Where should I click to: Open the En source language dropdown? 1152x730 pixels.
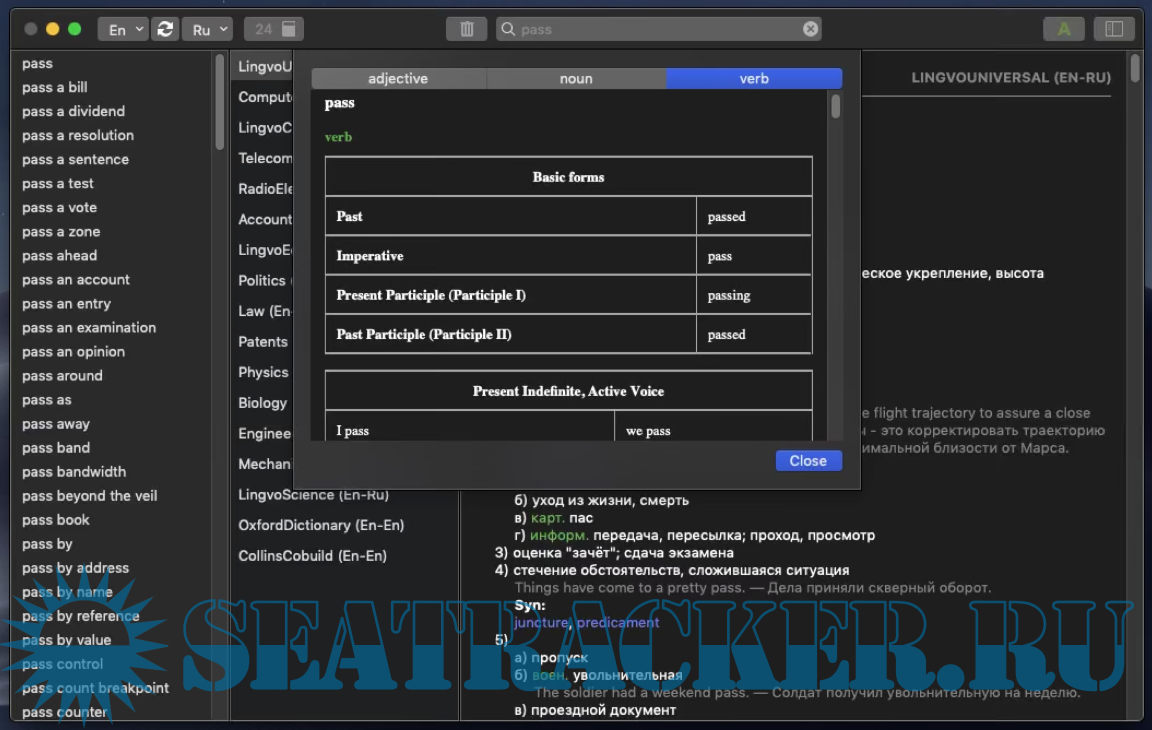click(124, 29)
